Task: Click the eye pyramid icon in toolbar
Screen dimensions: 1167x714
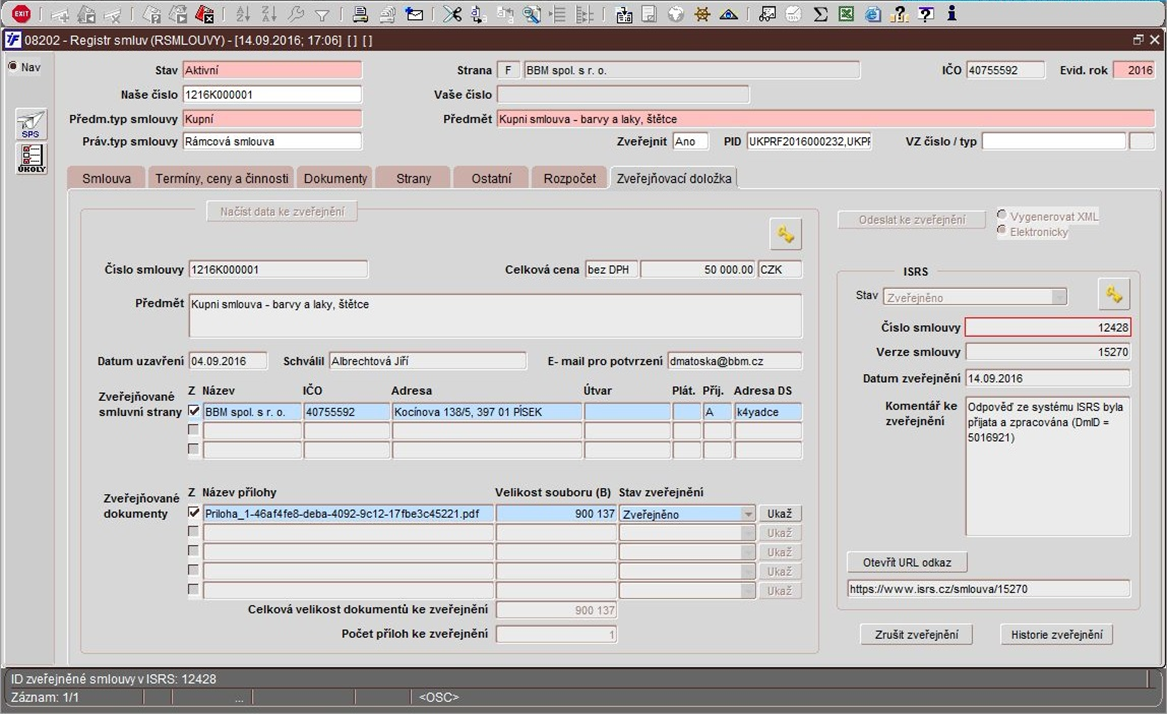Action: (729, 13)
